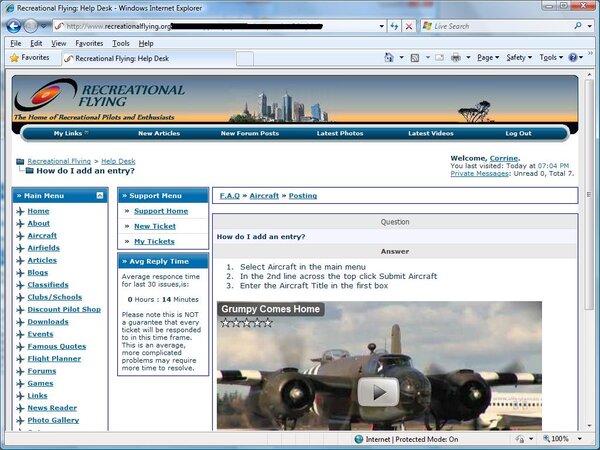This screenshot has width=600, height=450.
Task: Play the Grumpy Comes Home video
Action: click(x=379, y=391)
